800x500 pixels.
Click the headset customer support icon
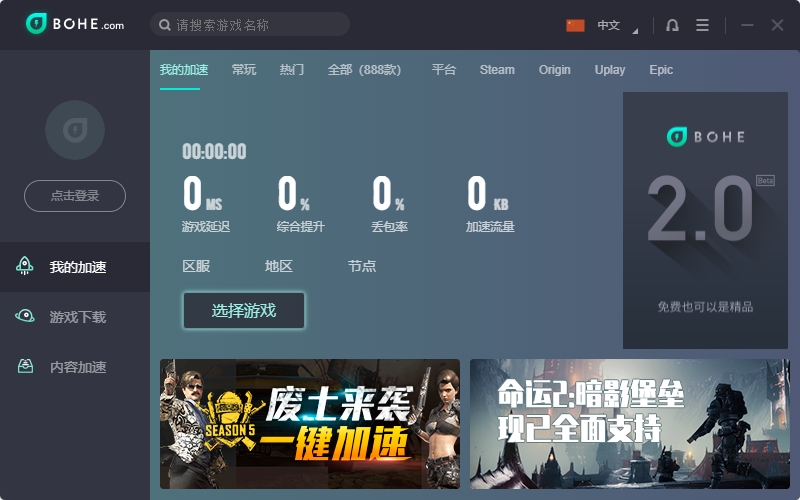(672, 25)
